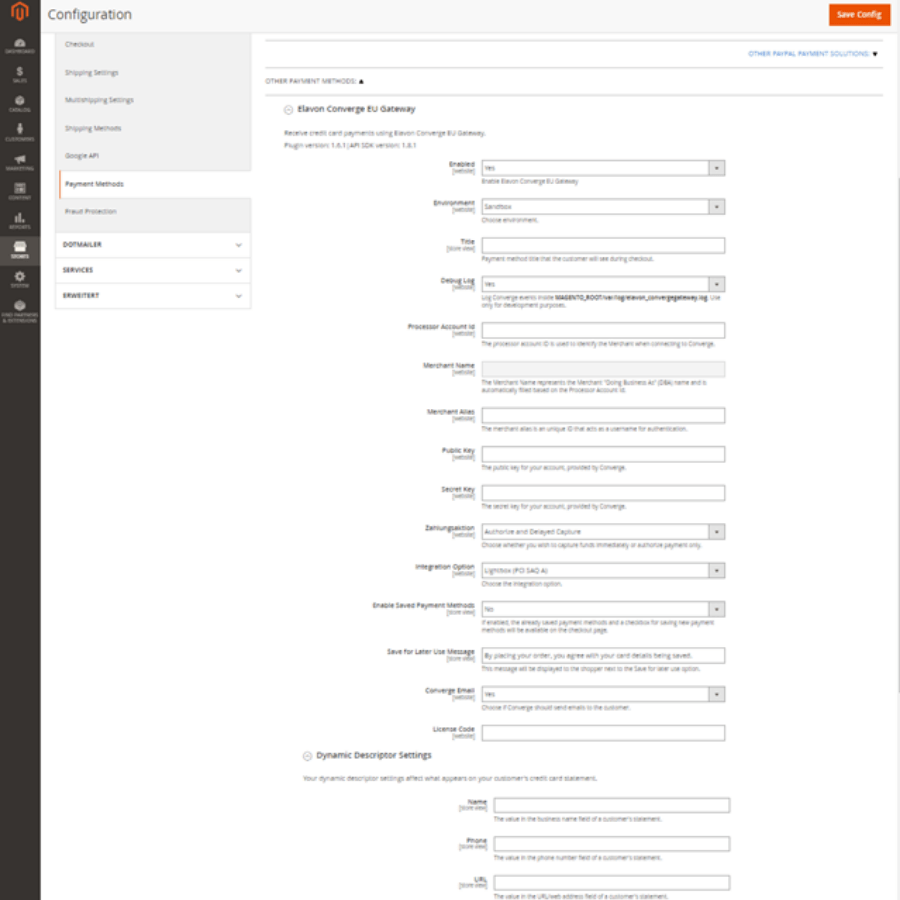Focus the Merchant Alias field
Screen dimensions: 900x900
(x=603, y=416)
